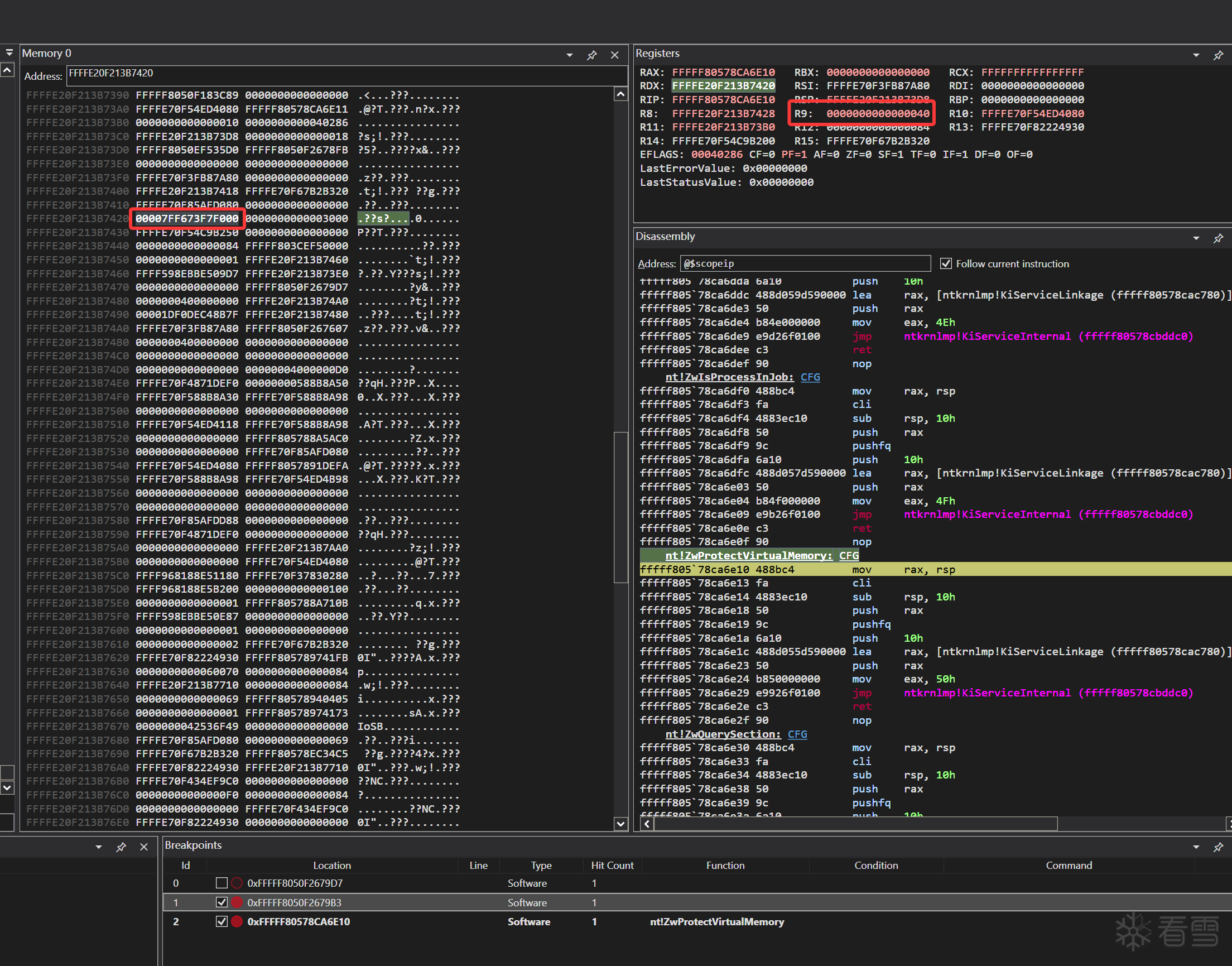Toggle Follow current instruction checkbox
Image resolution: width=1232 pixels, height=966 pixels.
click(945, 263)
